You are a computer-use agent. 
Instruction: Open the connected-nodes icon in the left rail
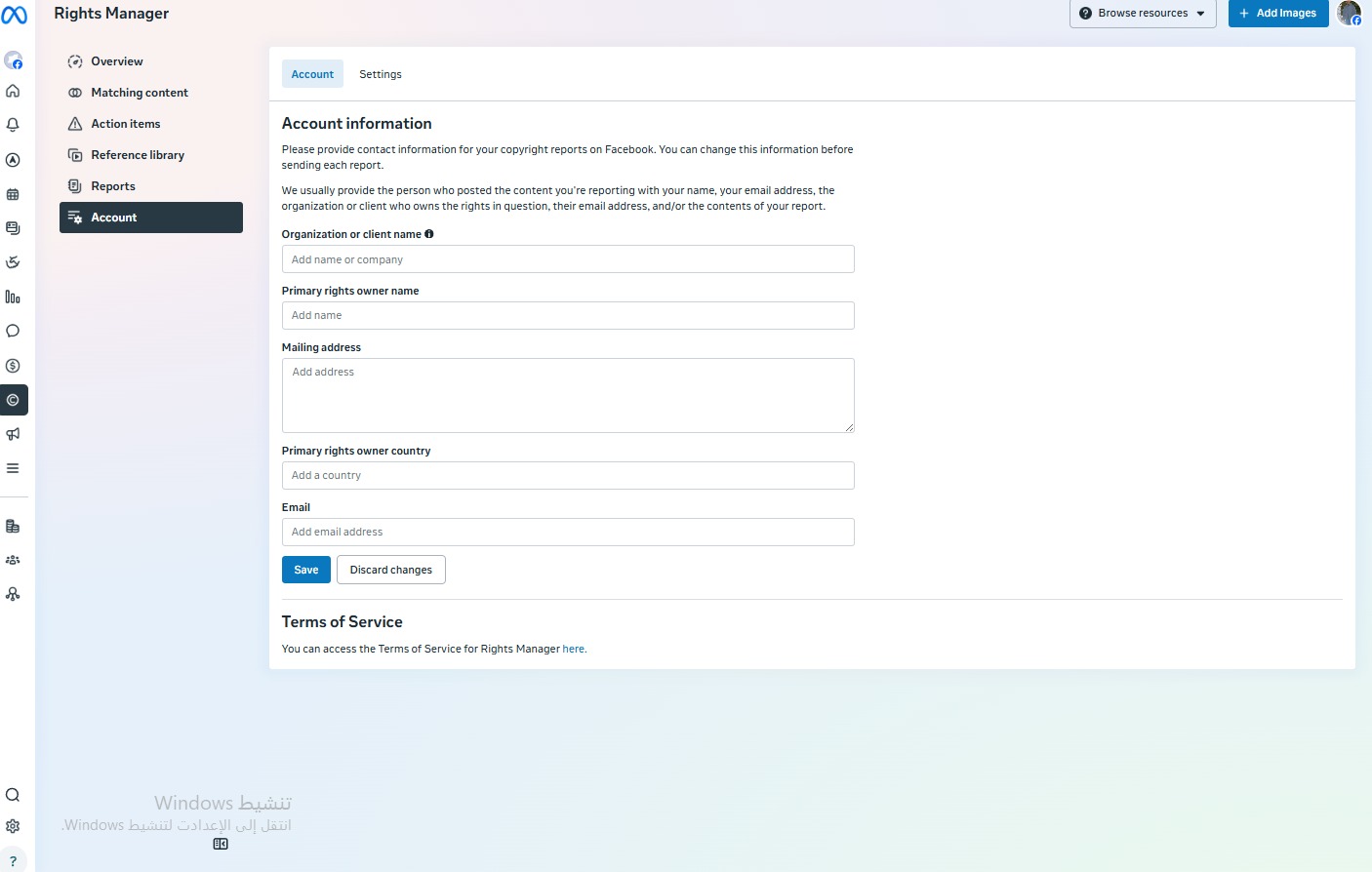pyautogui.click(x=13, y=594)
